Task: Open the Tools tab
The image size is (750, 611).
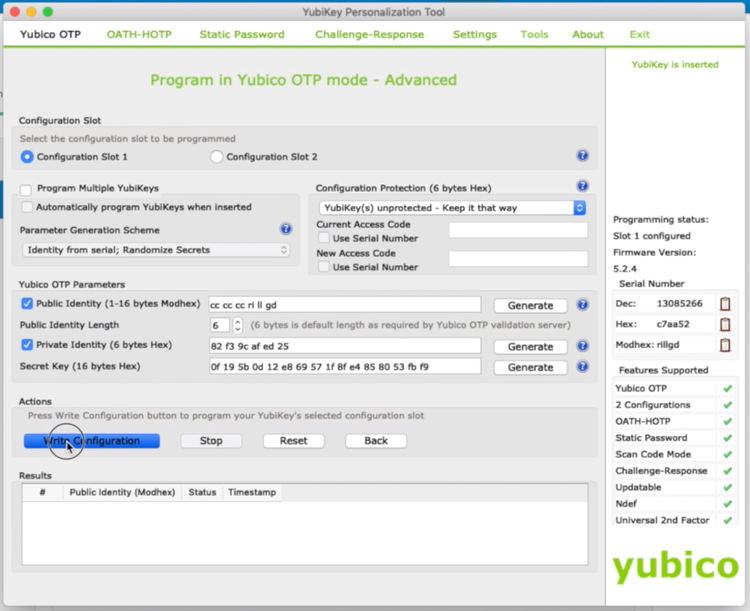Action: pyautogui.click(x=534, y=34)
